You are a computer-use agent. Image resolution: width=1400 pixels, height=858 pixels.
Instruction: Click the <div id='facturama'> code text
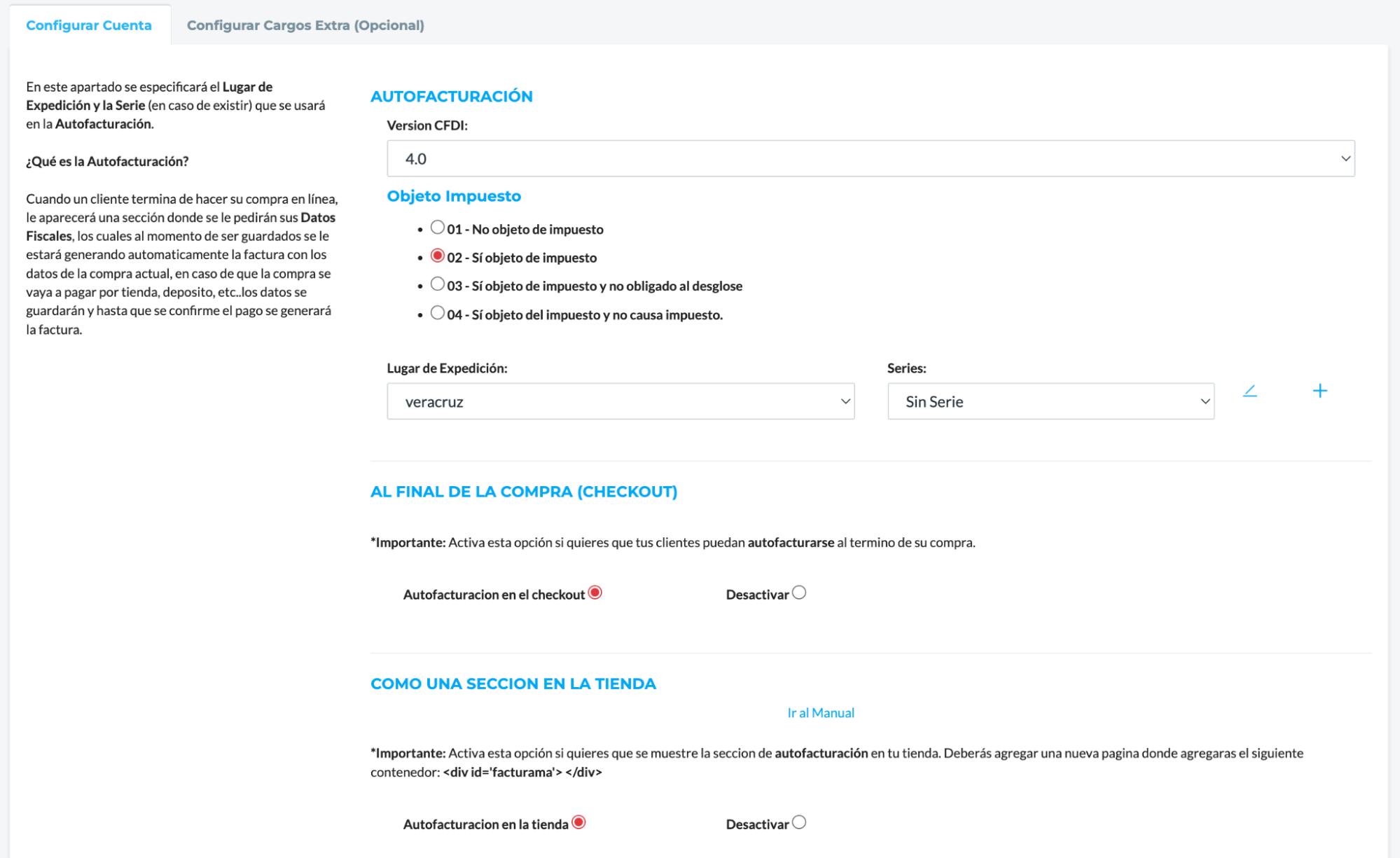point(522,772)
